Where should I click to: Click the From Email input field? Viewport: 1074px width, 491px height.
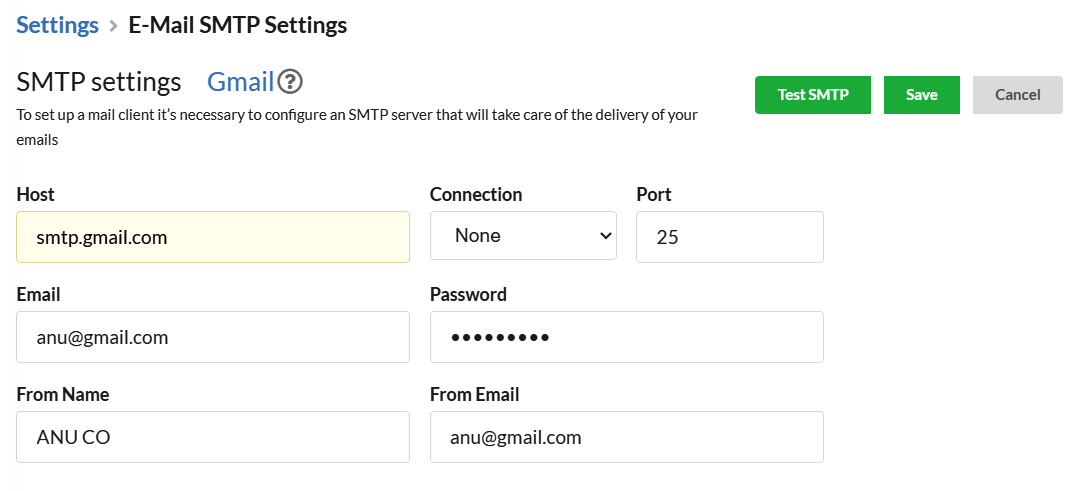pos(627,437)
